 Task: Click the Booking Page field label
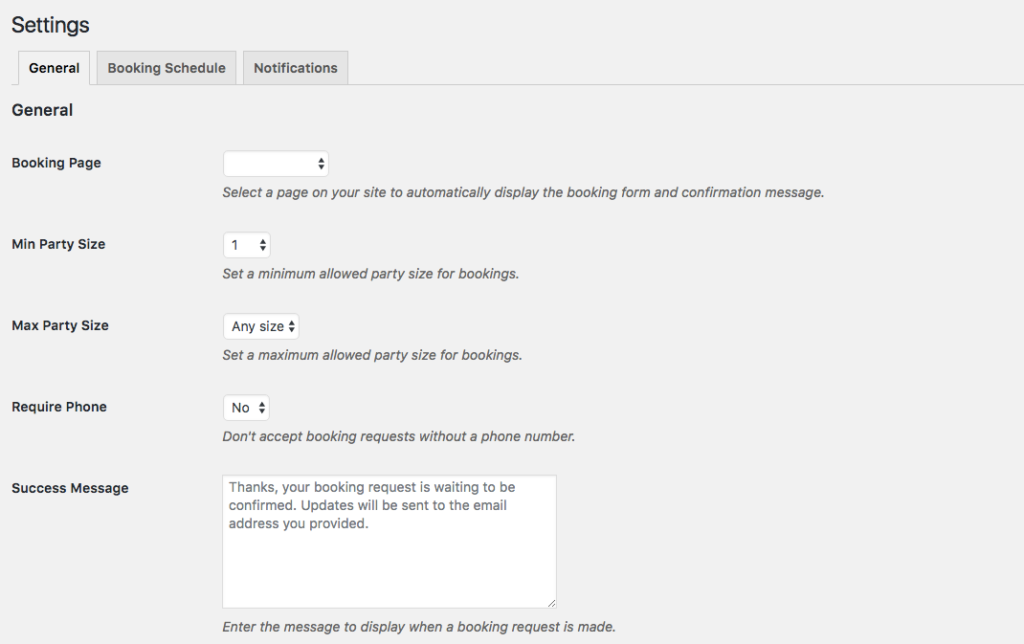click(56, 163)
